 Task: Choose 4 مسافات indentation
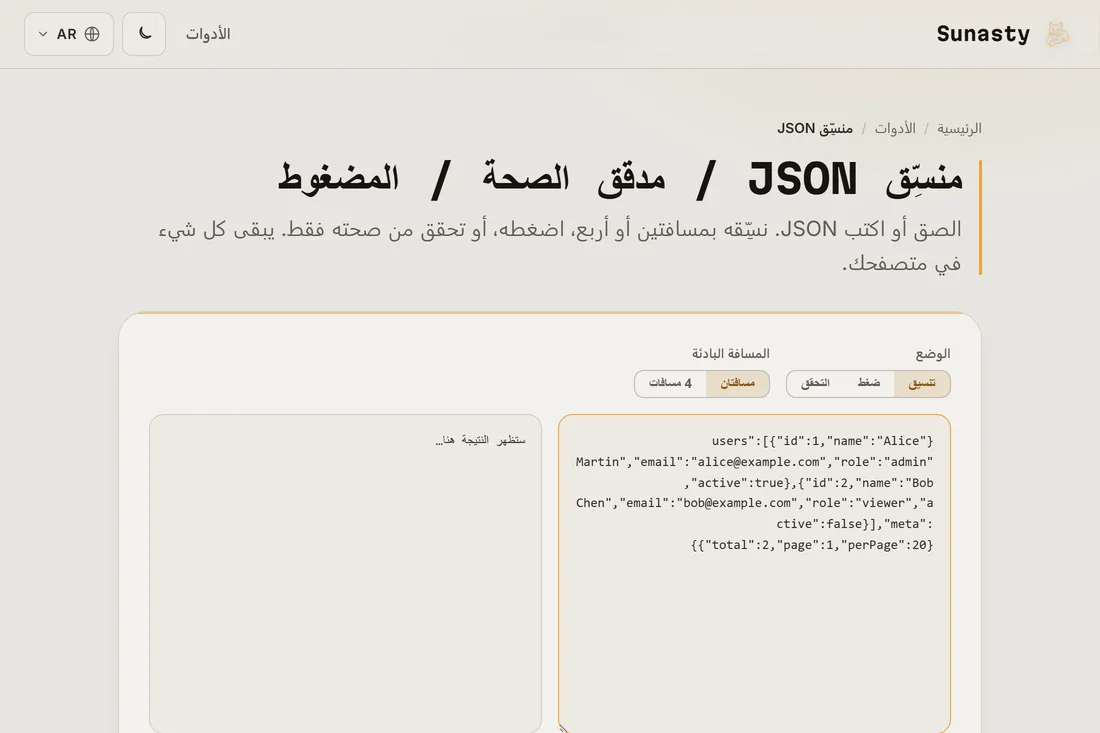click(x=670, y=383)
